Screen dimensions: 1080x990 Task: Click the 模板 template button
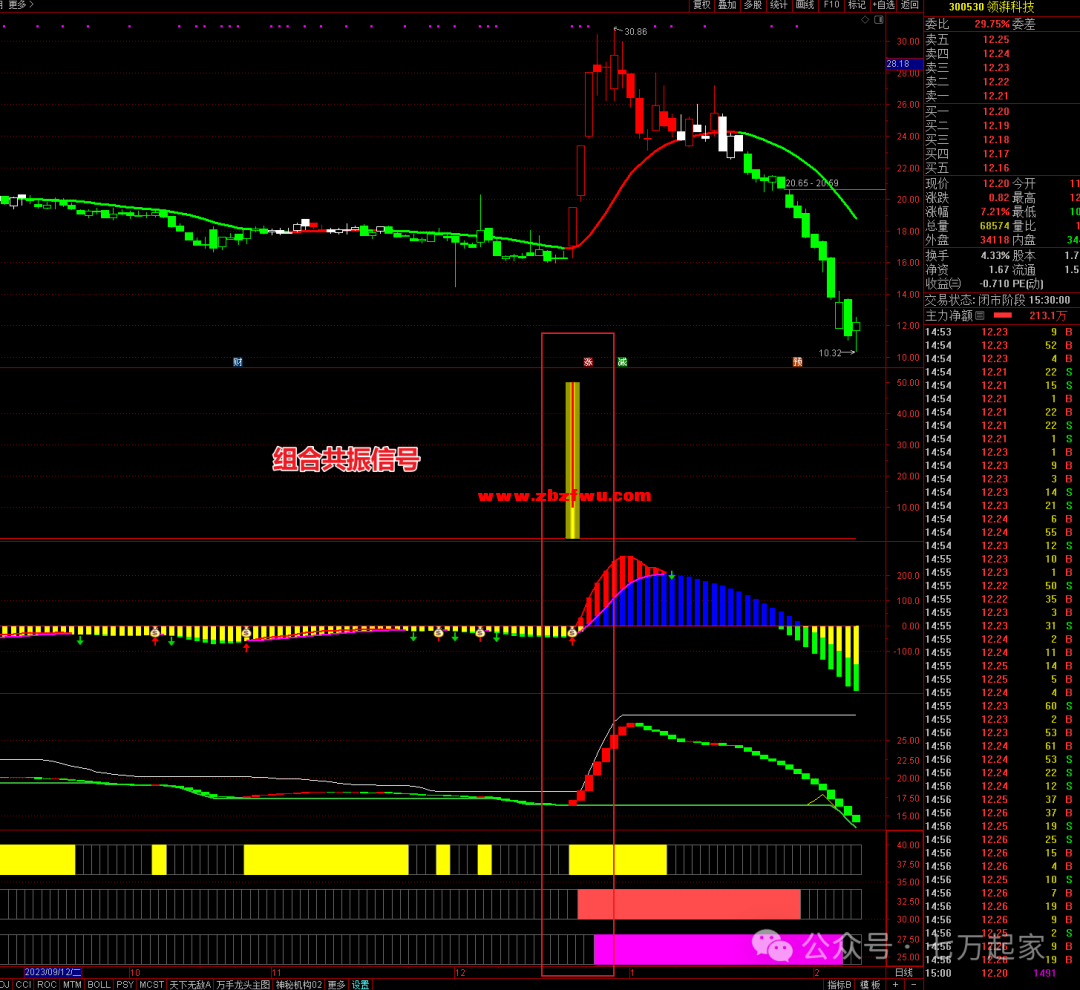pyautogui.click(x=871, y=984)
